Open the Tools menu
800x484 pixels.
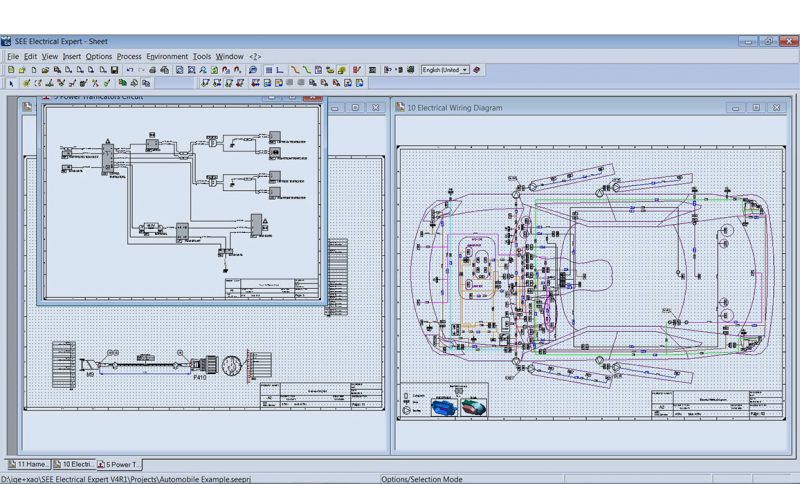202,57
